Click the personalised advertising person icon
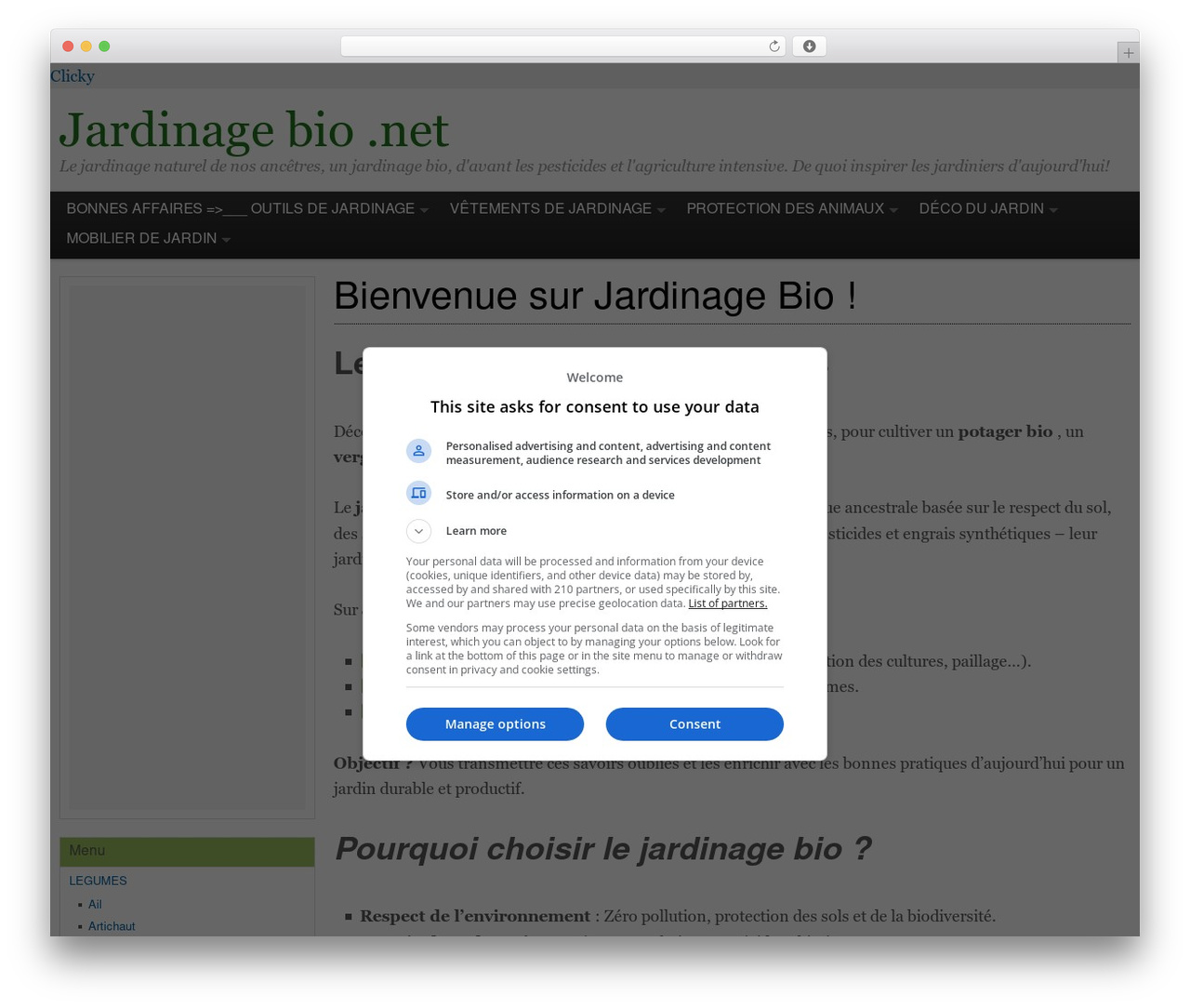Viewport: 1190px width, 1008px height. pyautogui.click(x=418, y=451)
